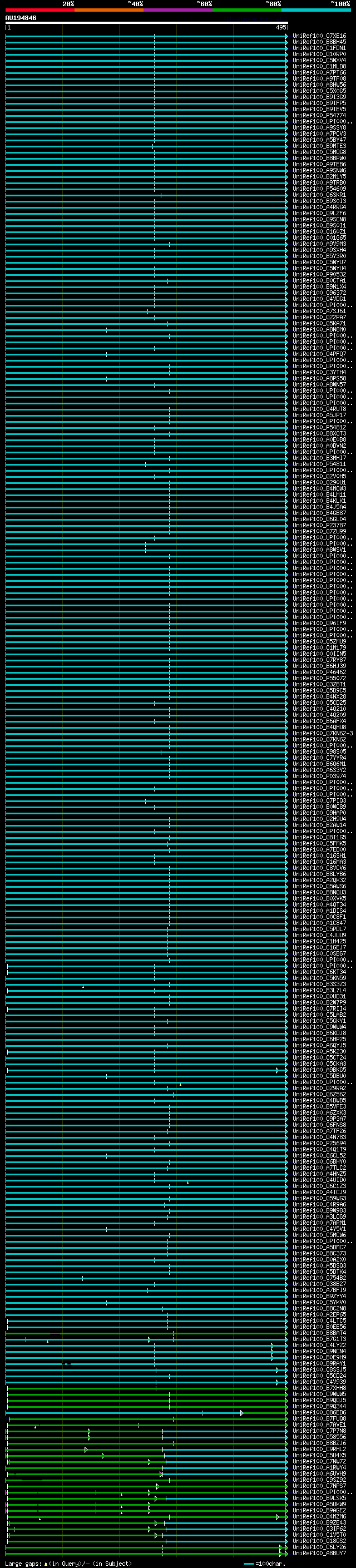Select the UniRef100_P03974 label
Image resolution: width=356 pixels, height=1568 pixels.
point(319,776)
